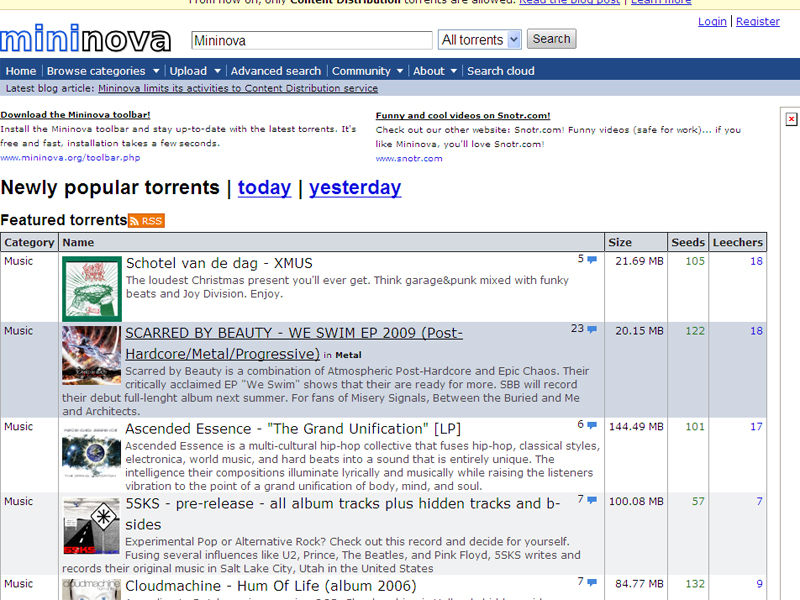The height and width of the screenshot is (600, 800).
Task: Show yesterday's newly popular torrents
Action: (355, 188)
